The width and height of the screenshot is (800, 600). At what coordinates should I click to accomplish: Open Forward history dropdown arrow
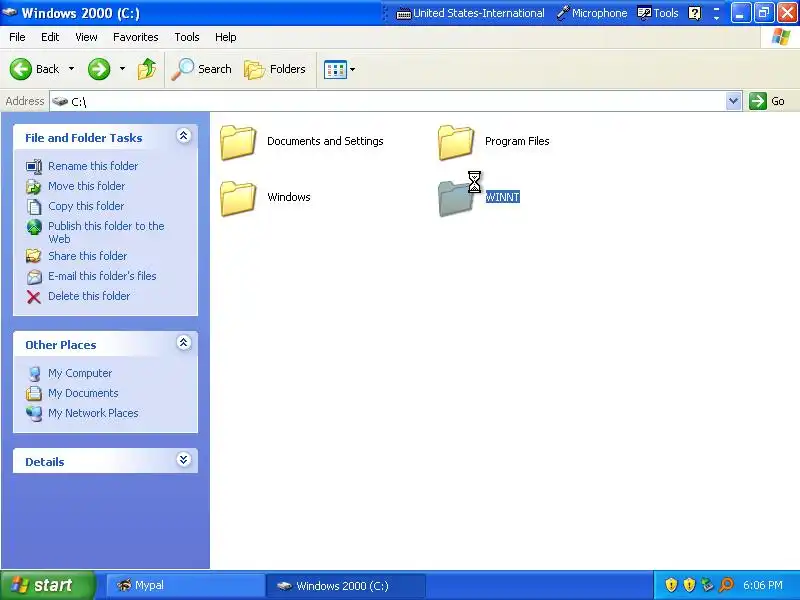tap(122, 69)
